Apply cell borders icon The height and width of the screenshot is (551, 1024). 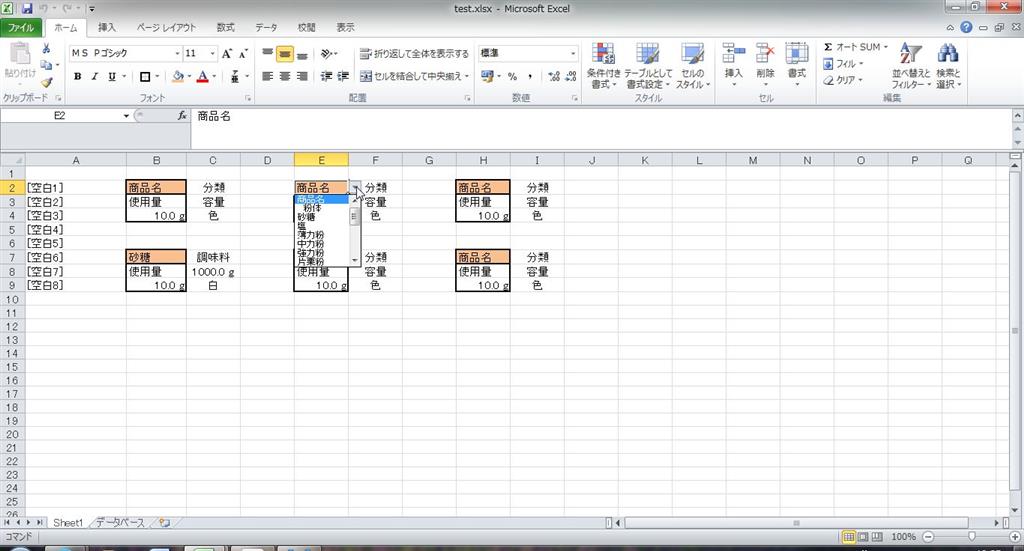click(x=145, y=76)
